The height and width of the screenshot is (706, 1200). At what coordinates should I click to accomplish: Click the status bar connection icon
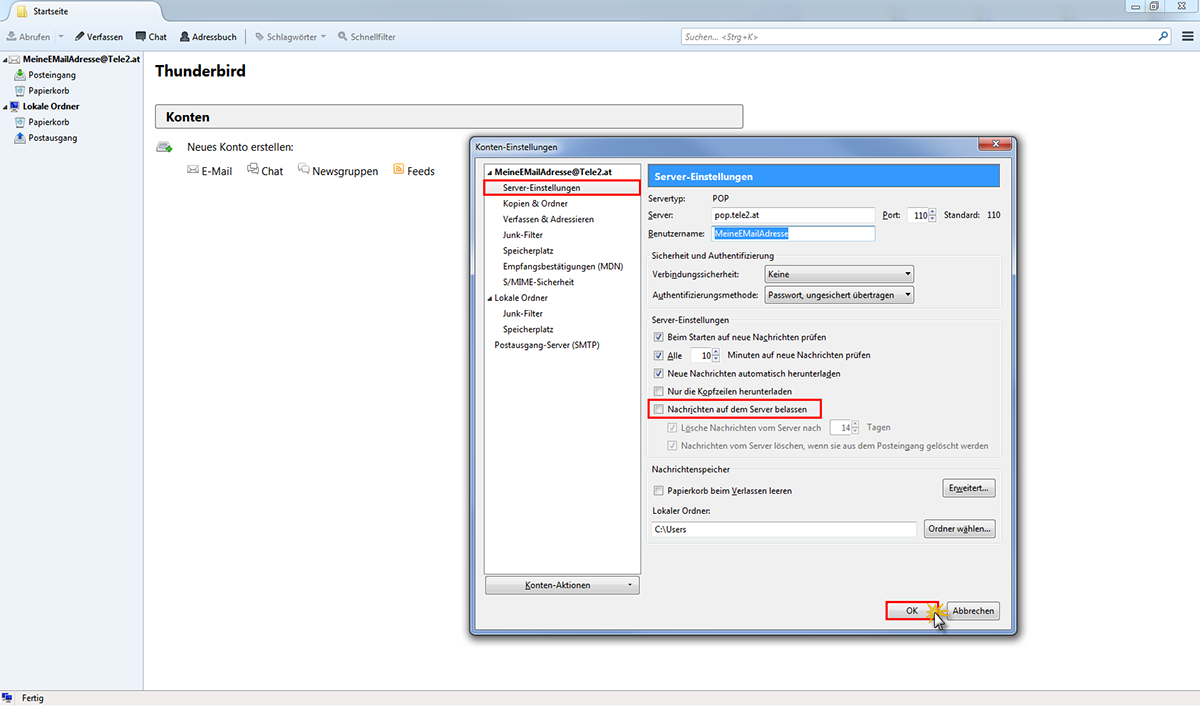pos(8,698)
